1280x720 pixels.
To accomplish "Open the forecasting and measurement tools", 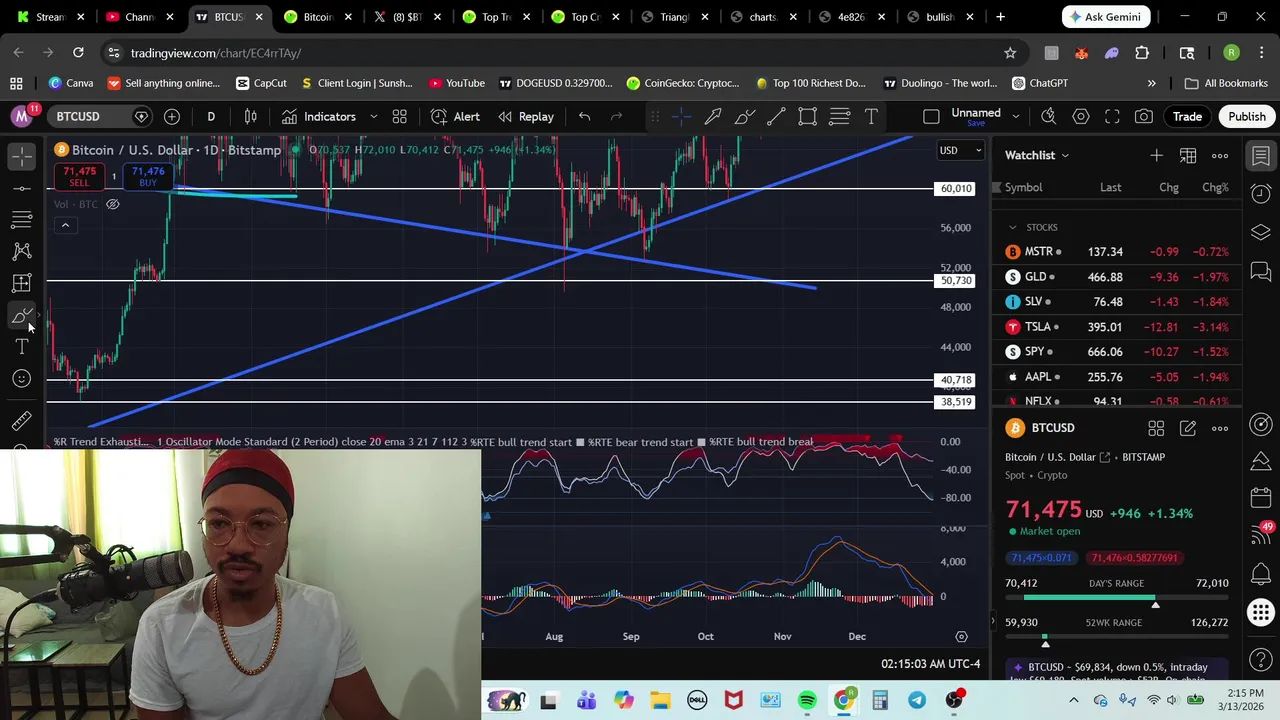I will (21, 283).
